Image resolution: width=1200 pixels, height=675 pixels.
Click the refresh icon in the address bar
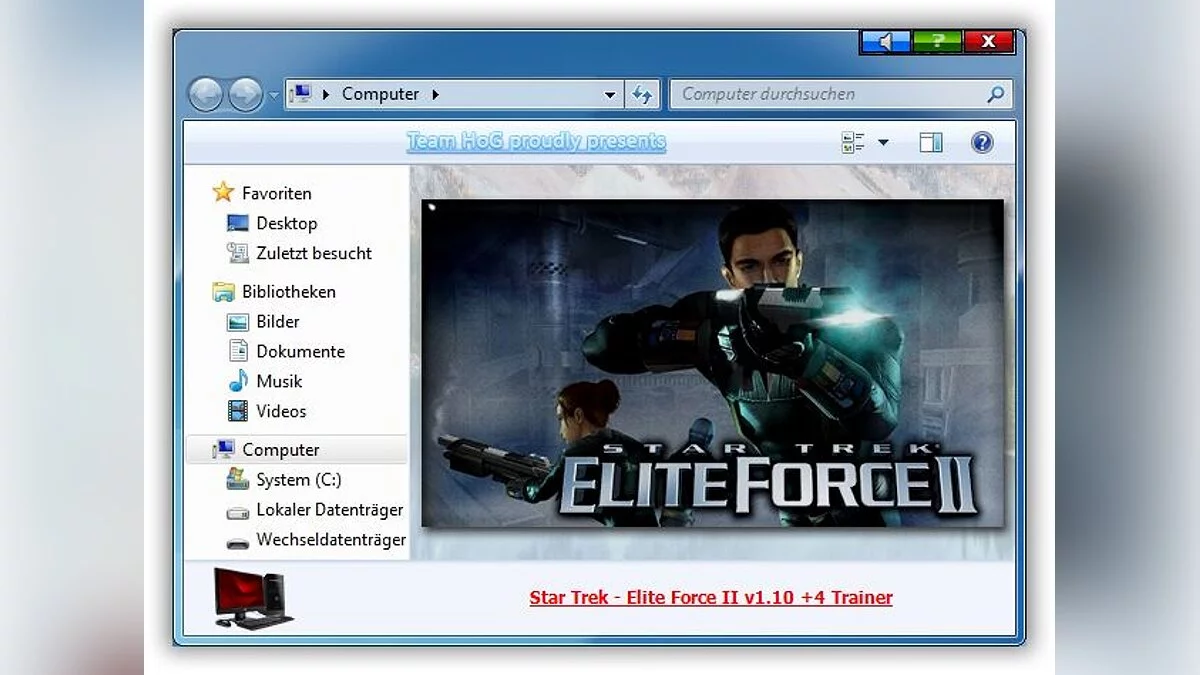point(643,93)
